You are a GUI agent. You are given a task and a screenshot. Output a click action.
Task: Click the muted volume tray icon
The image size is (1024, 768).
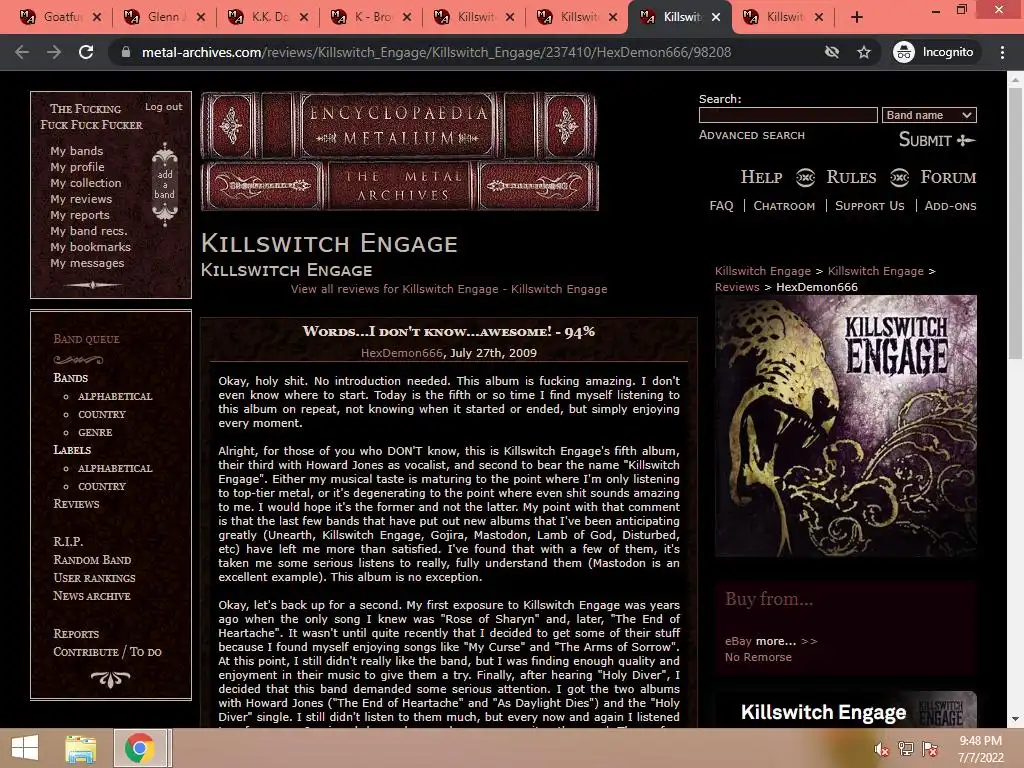click(x=882, y=749)
